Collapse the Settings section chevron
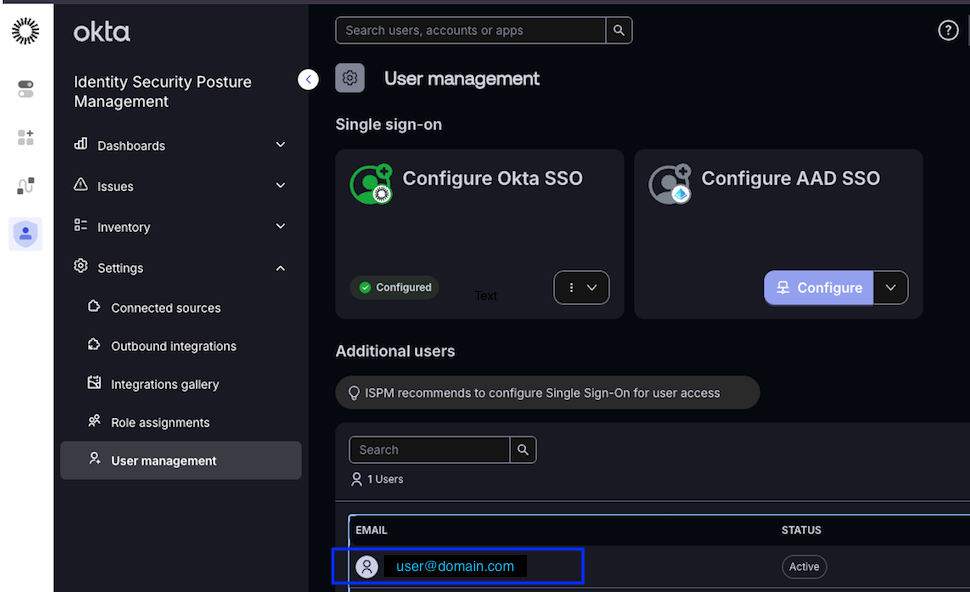Viewport: 970px width, 592px height. (280, 268)
